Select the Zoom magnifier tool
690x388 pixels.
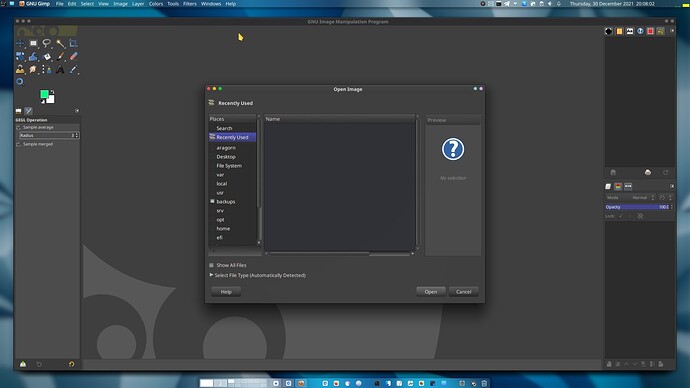(20, 82)
